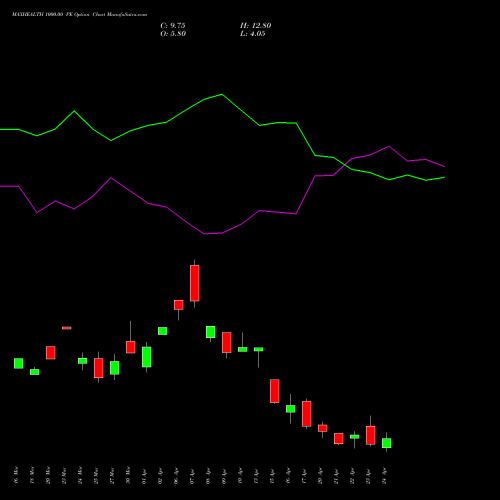This screenshot has height=500, width=500.
Task: Click the close value C: 9.75
Action: (173, 26)
